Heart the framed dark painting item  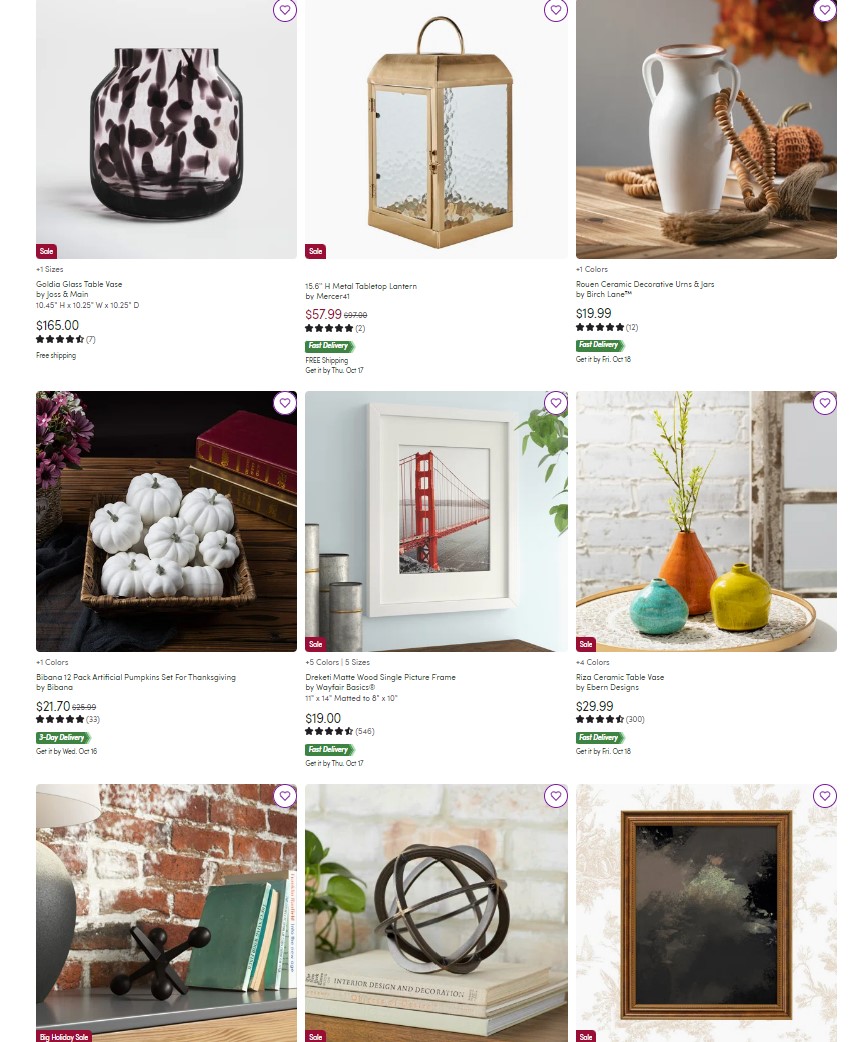(x=825, y=795)
